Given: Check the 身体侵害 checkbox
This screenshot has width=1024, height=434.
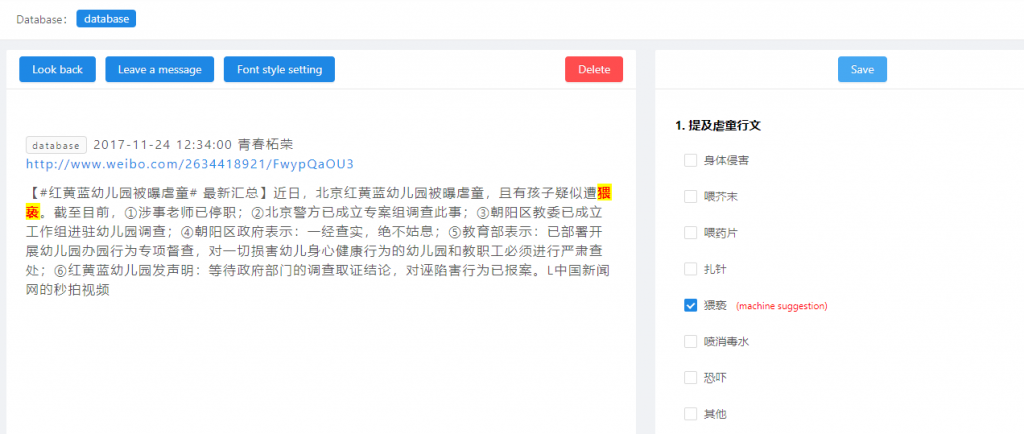Looking at the screenshot, I should point(690,160).
